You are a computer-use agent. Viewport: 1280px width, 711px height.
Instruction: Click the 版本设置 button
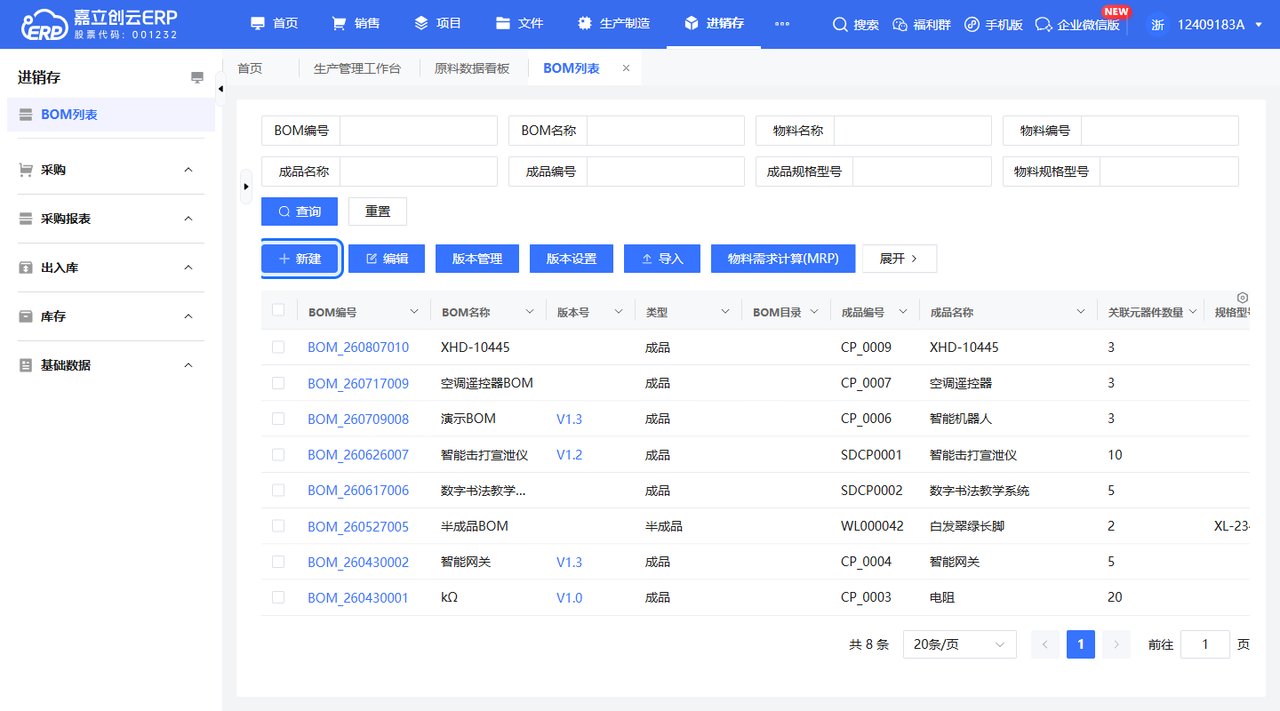(571, 258)
